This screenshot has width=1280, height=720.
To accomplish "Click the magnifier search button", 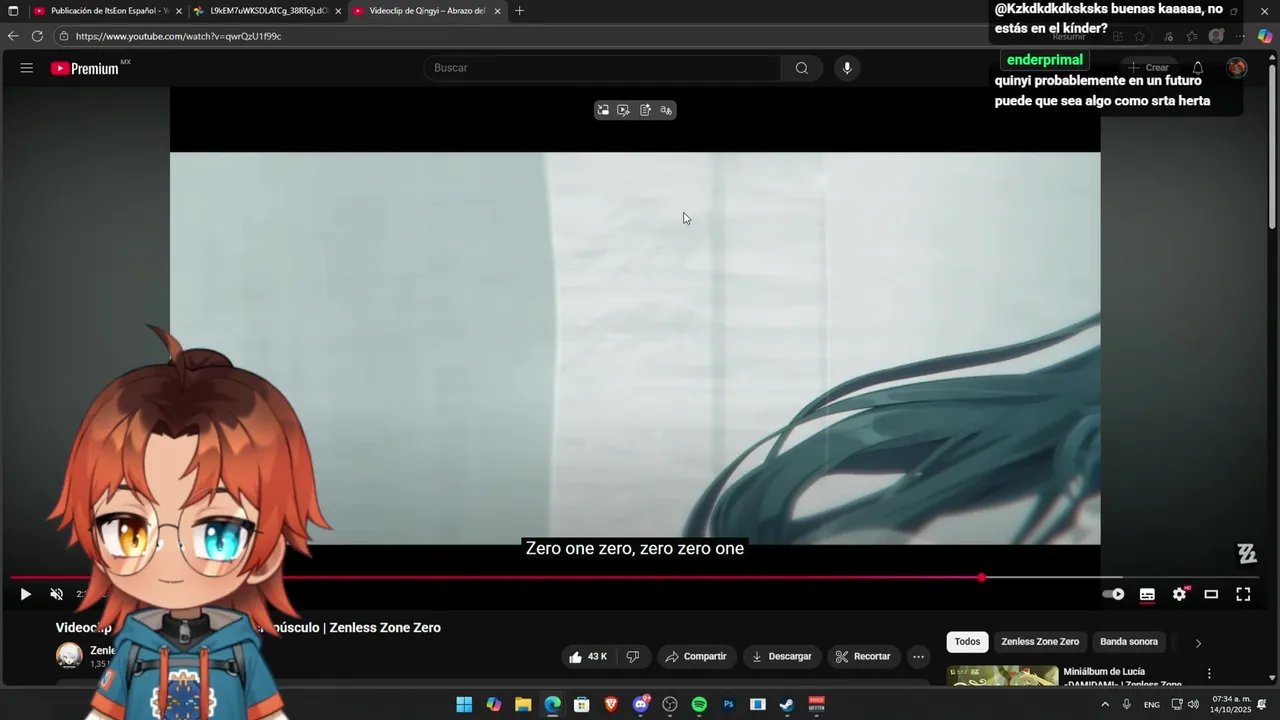I will point(802,68).
